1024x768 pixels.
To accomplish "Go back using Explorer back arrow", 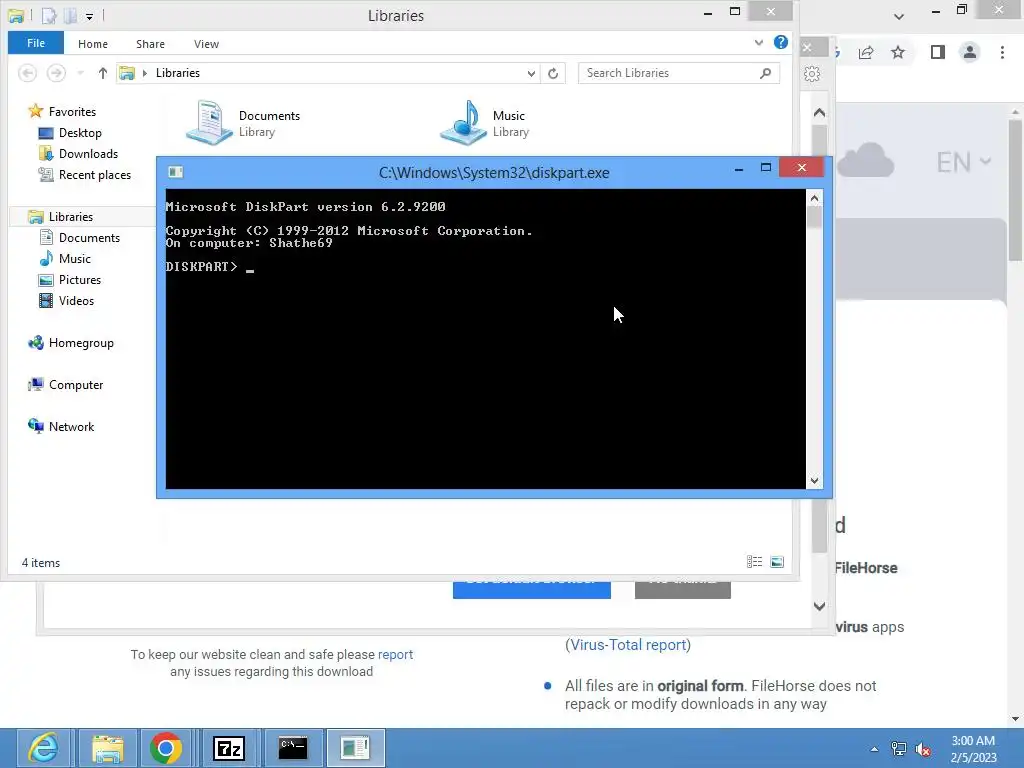I will point(27,73).
